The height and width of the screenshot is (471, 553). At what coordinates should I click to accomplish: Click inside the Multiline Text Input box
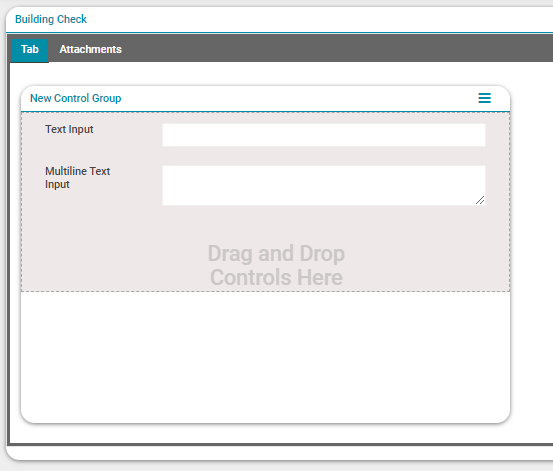tap(324, 186)
